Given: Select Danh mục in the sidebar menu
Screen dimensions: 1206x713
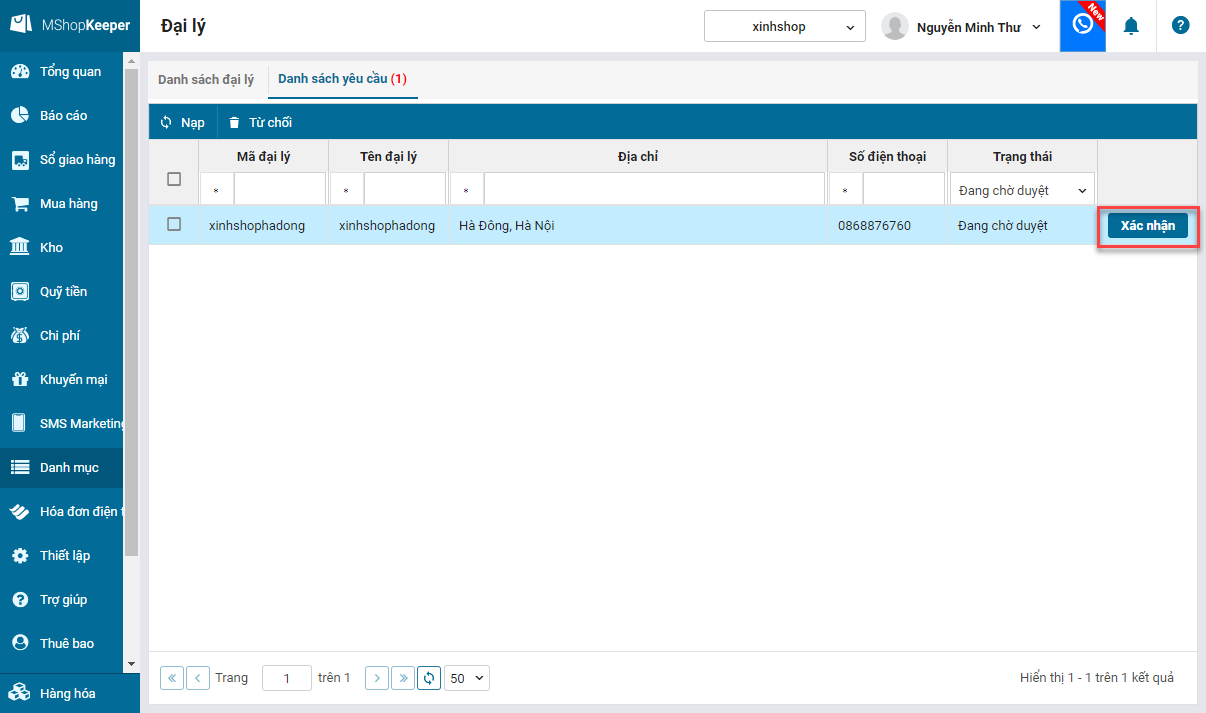Looking at the screenshot, I should 69,468.
